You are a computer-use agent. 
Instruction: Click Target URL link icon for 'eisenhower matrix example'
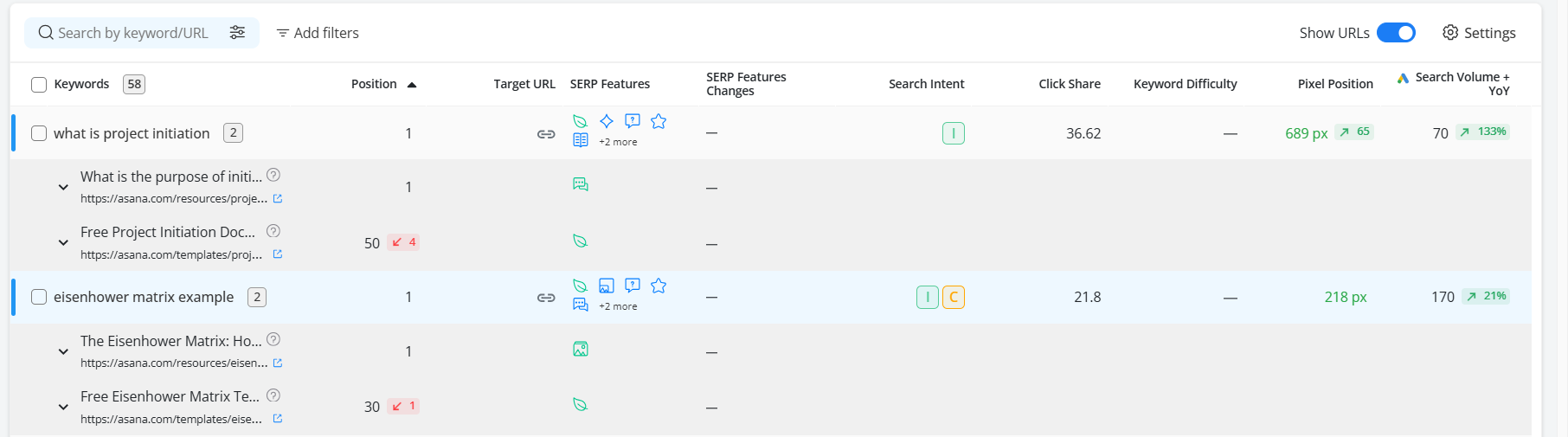tap(546, 298)
